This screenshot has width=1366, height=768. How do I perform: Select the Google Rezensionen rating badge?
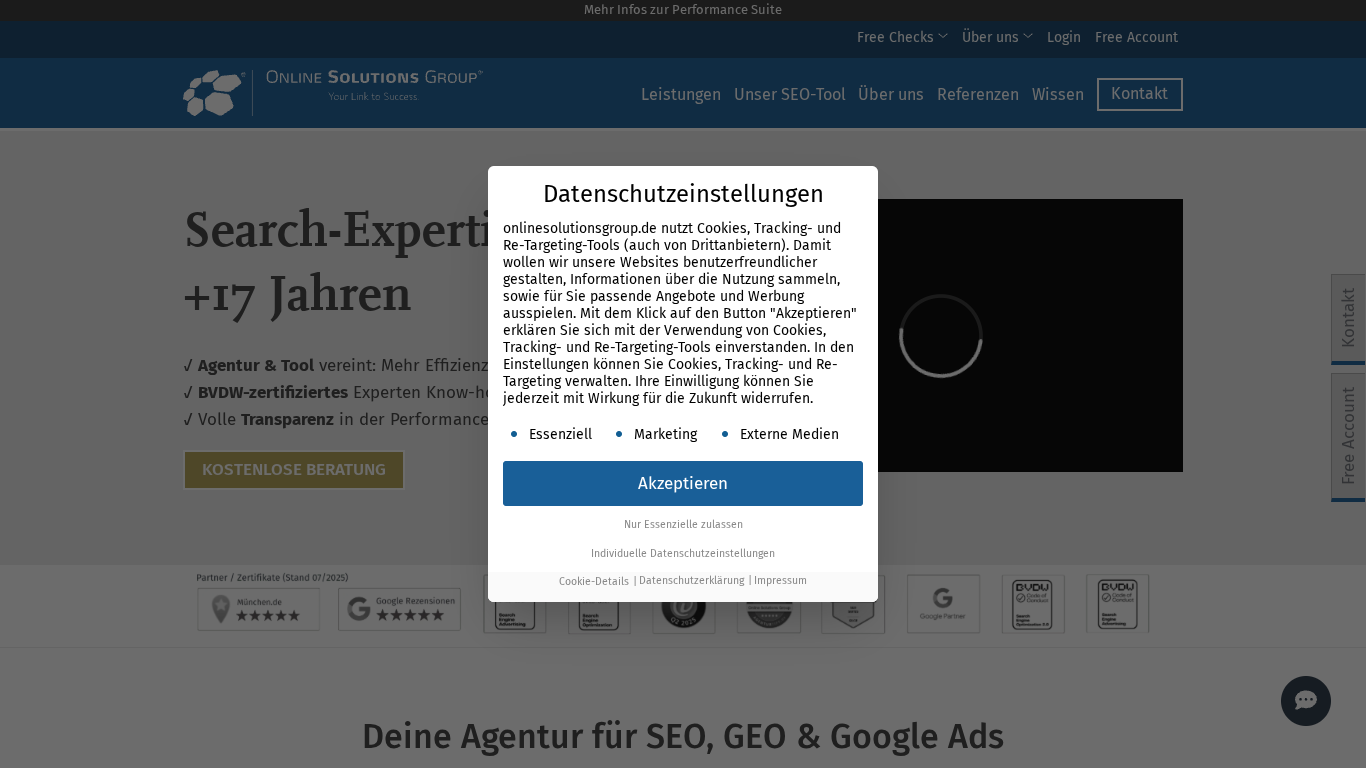(x=399, y=608)
